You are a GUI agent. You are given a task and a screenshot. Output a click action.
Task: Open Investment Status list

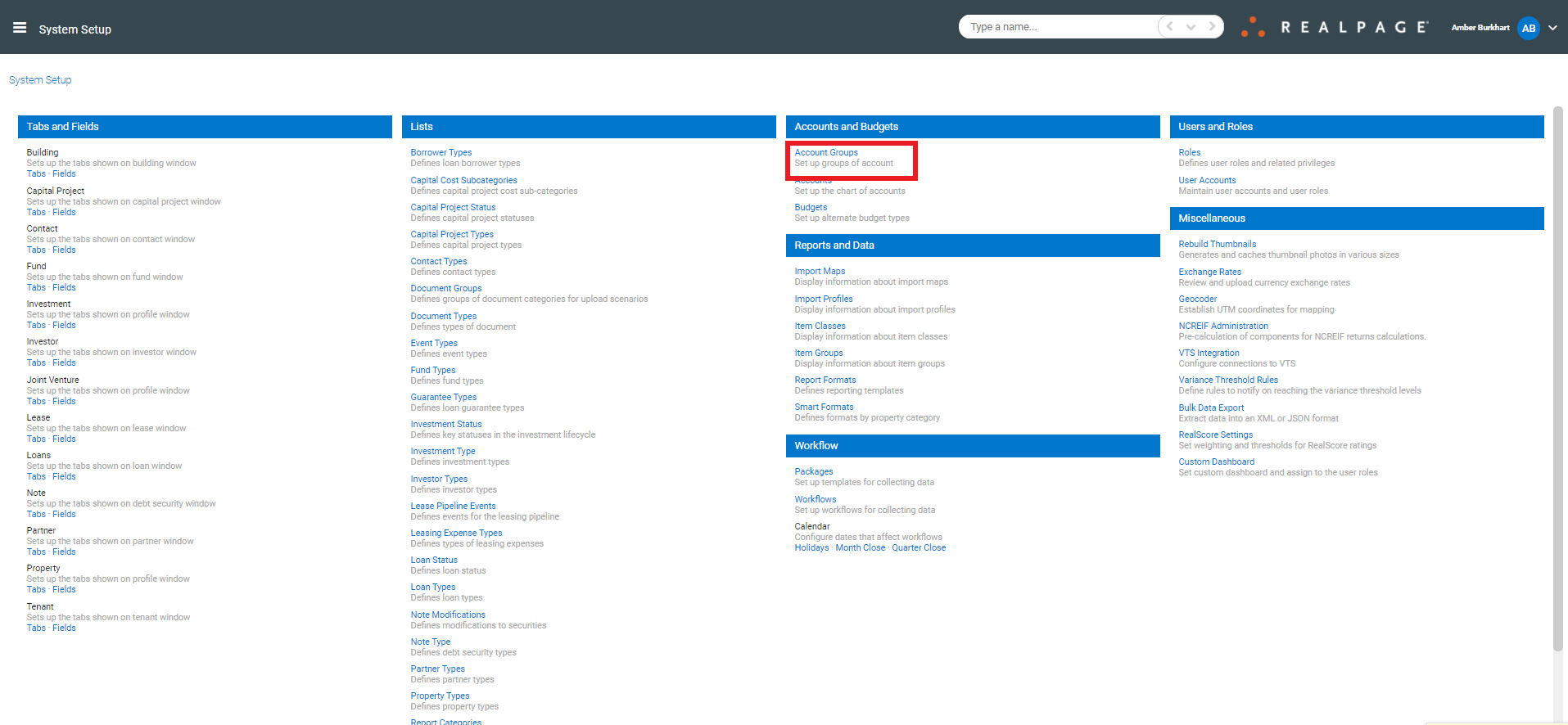[446, 424]
